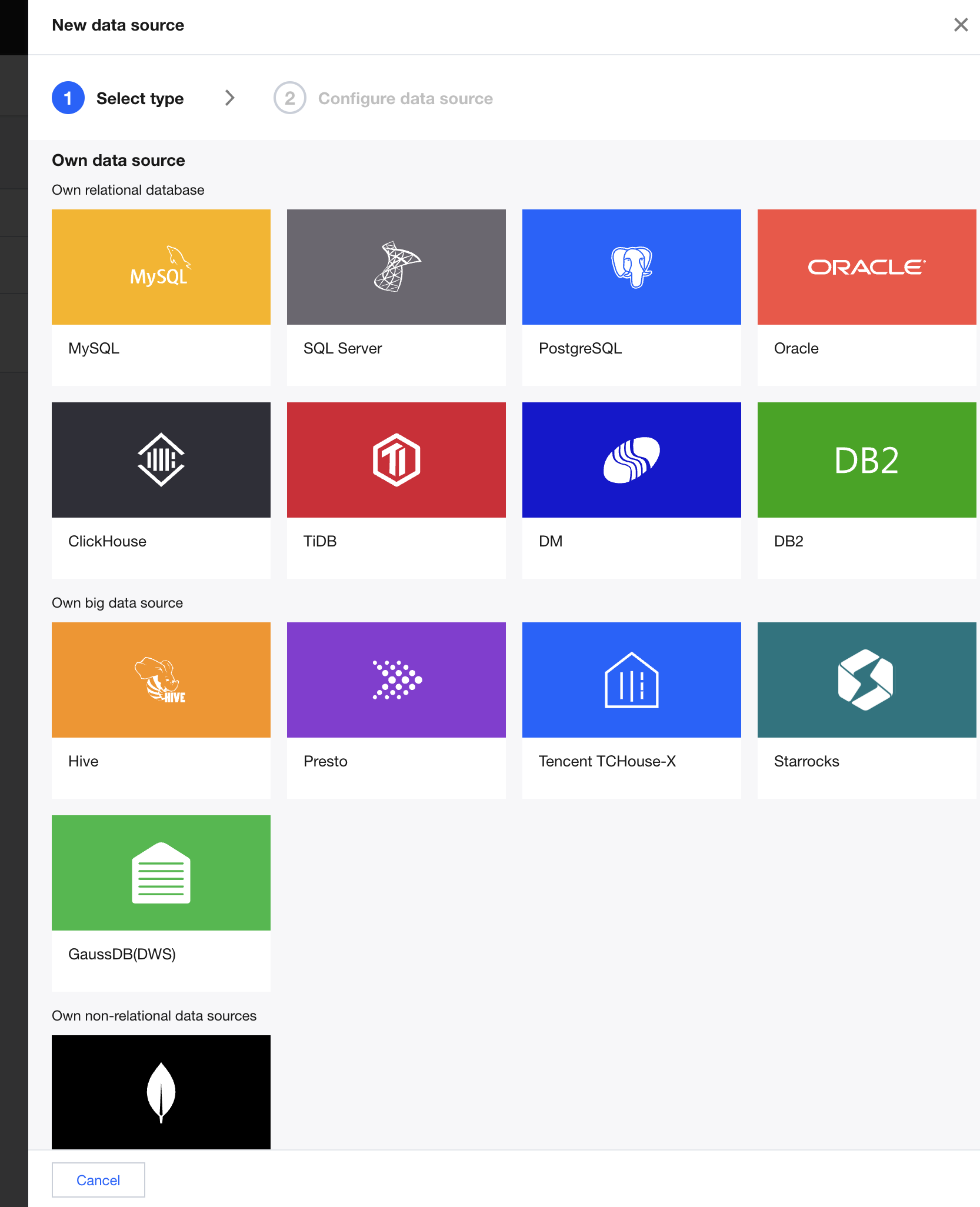
Task: Click the Hive label text
Action: (84, 761)
